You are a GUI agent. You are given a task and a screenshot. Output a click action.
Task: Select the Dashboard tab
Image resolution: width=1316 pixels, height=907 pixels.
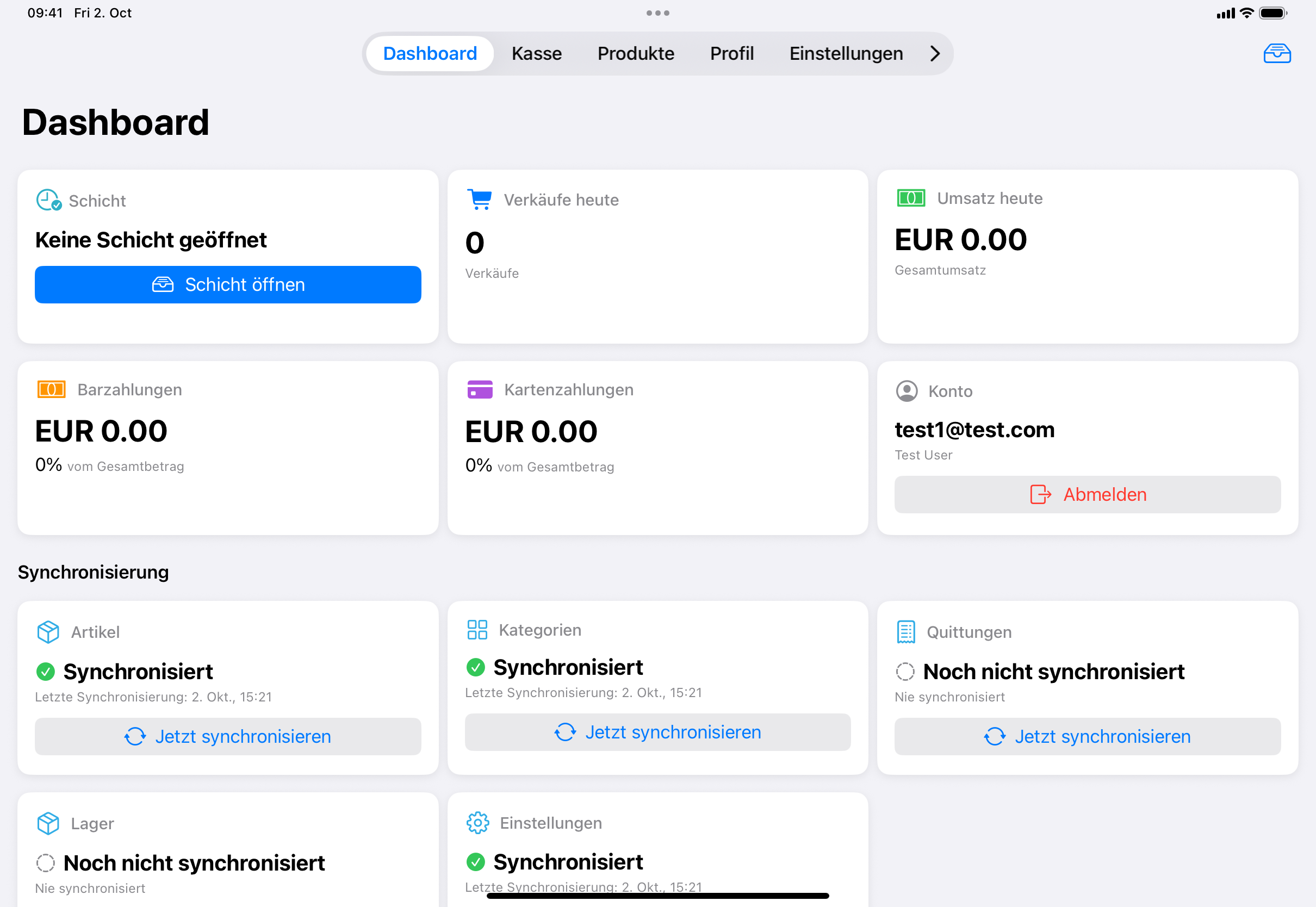(430, 53)
